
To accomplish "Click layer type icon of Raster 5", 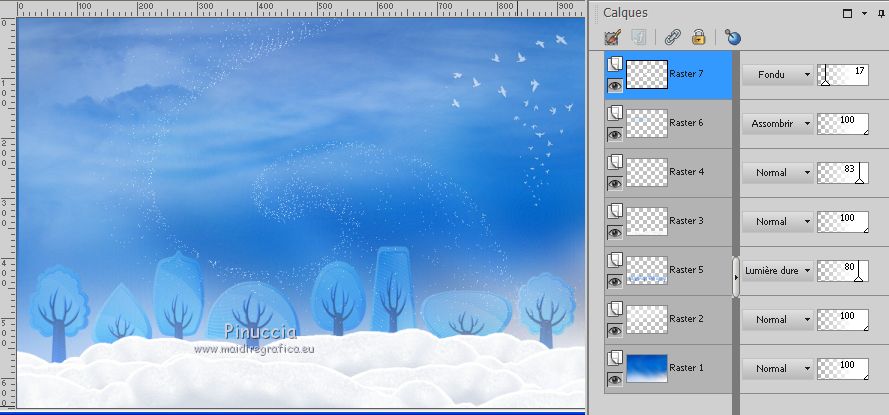I will pos(615,260).
